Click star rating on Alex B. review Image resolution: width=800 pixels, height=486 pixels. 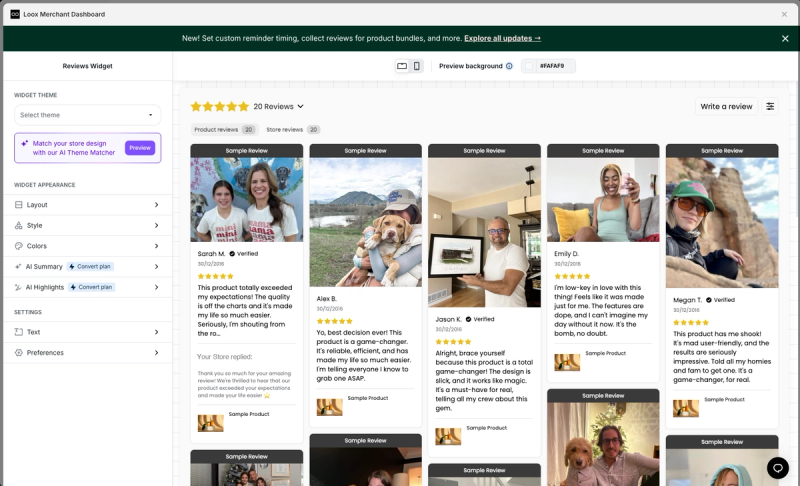tap(334, 321)
